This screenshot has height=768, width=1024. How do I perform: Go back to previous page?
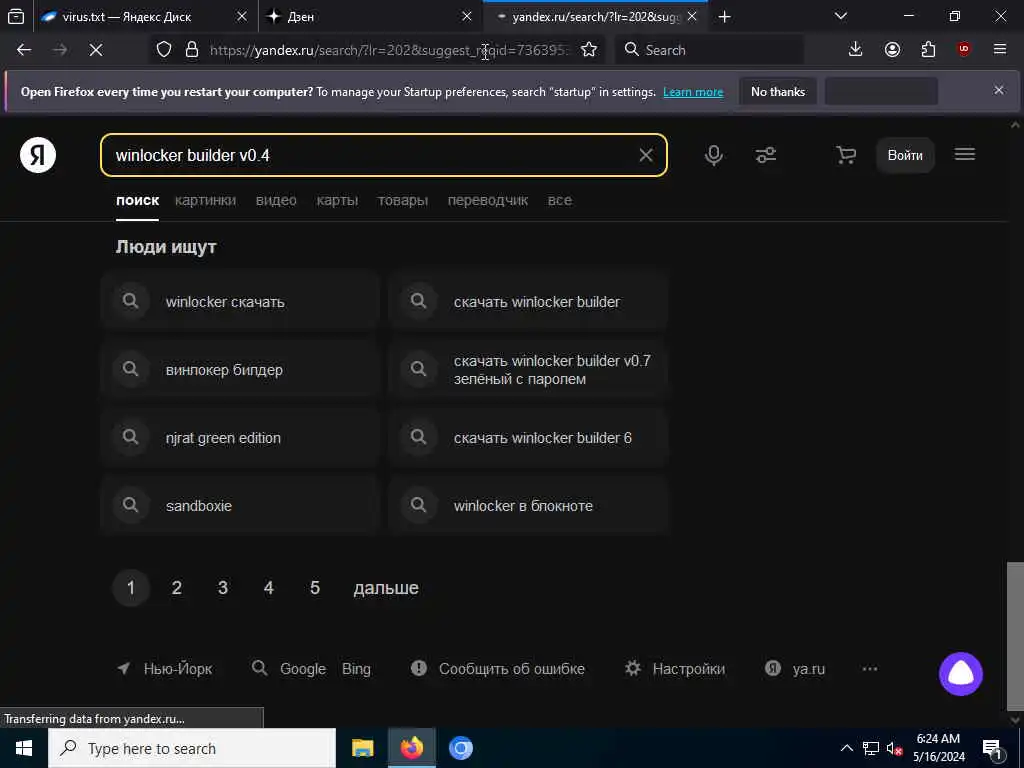click(x=24, y=50)
